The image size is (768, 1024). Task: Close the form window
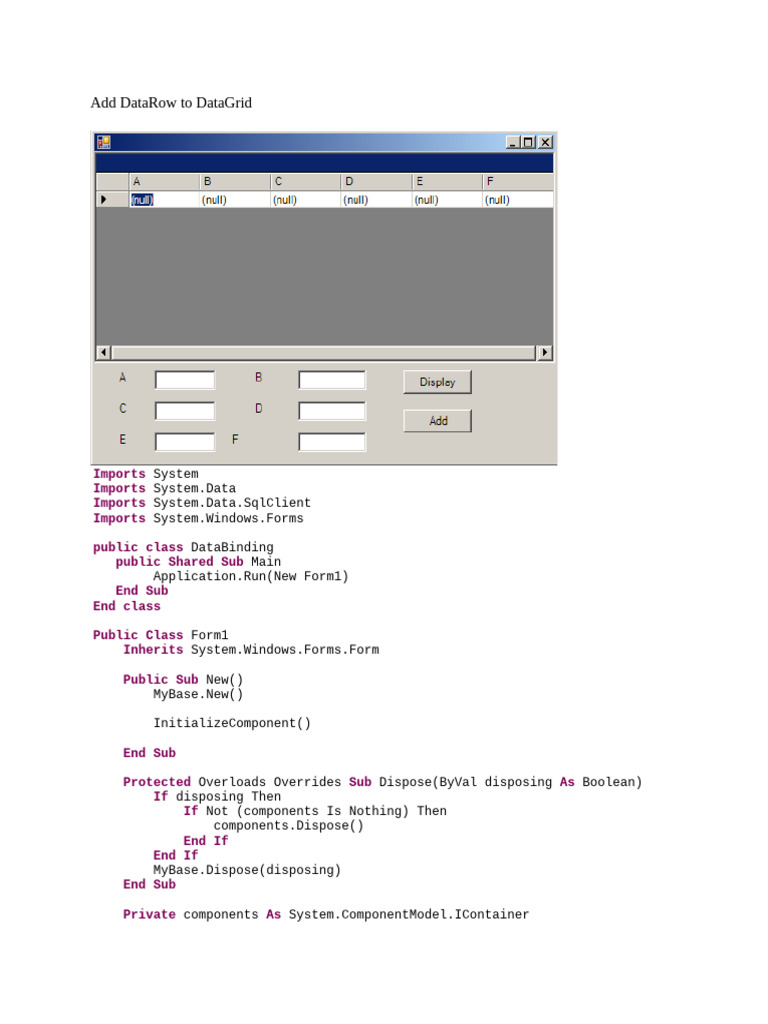click(545, 142)
